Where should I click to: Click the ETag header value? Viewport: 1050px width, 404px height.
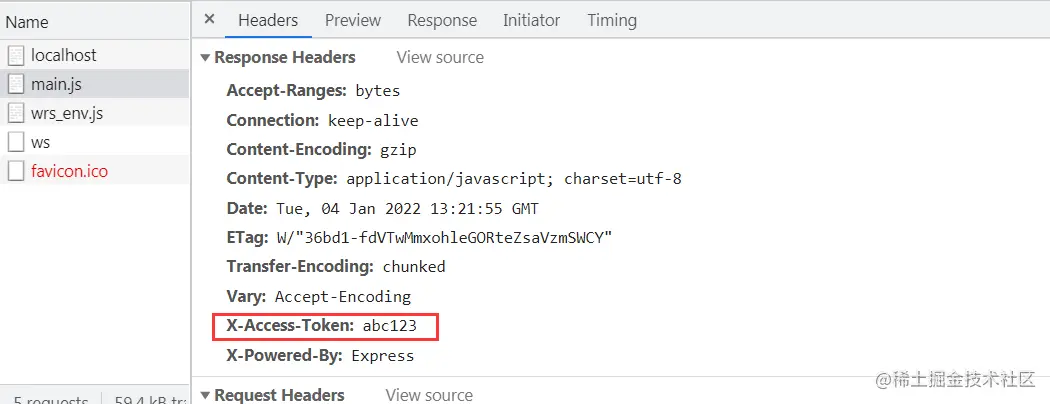[443, 238]
